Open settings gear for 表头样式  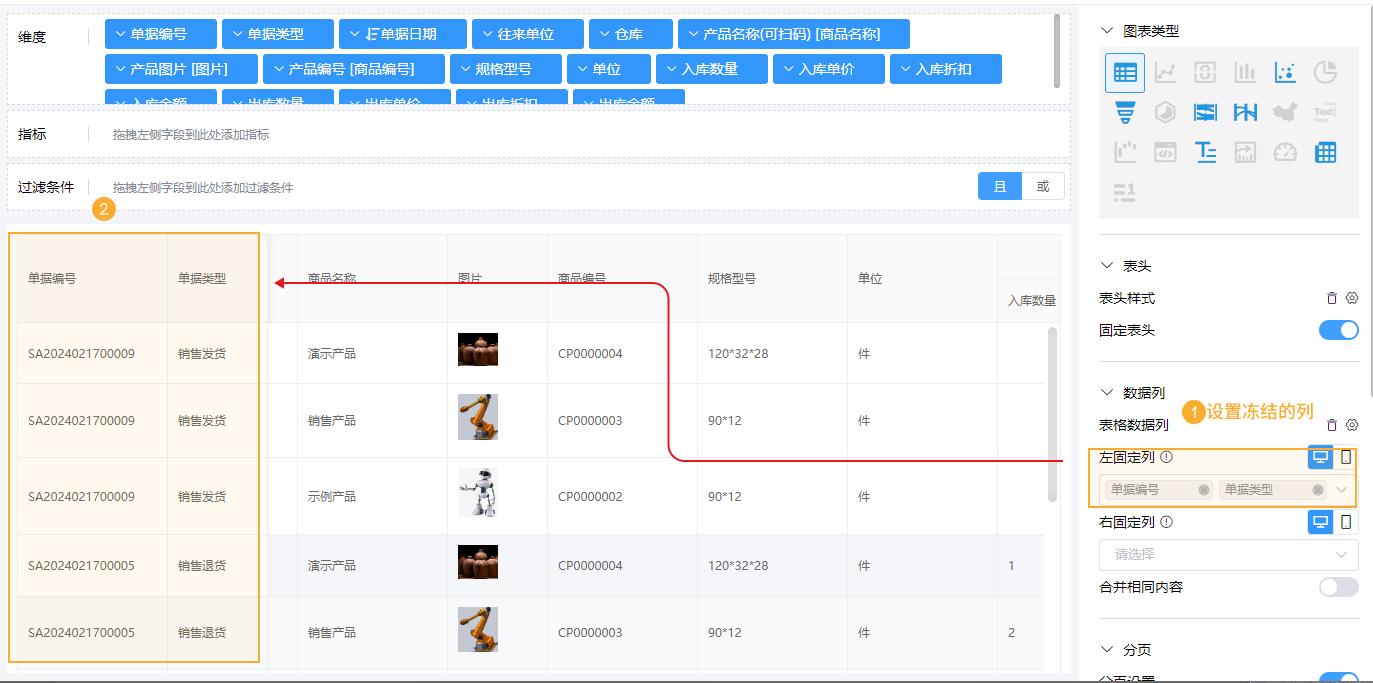[1352, 298]
